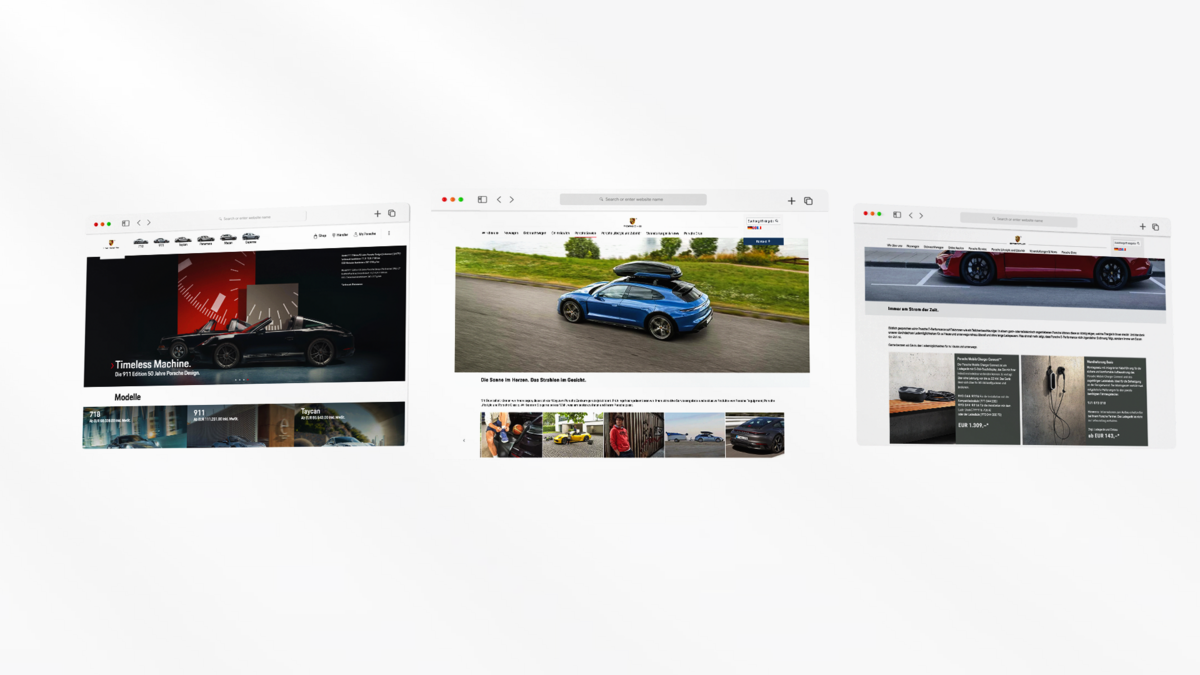Click the Händler location pin link
Viewport: 1200px width, 675px height.
click(x=341, y=235)
